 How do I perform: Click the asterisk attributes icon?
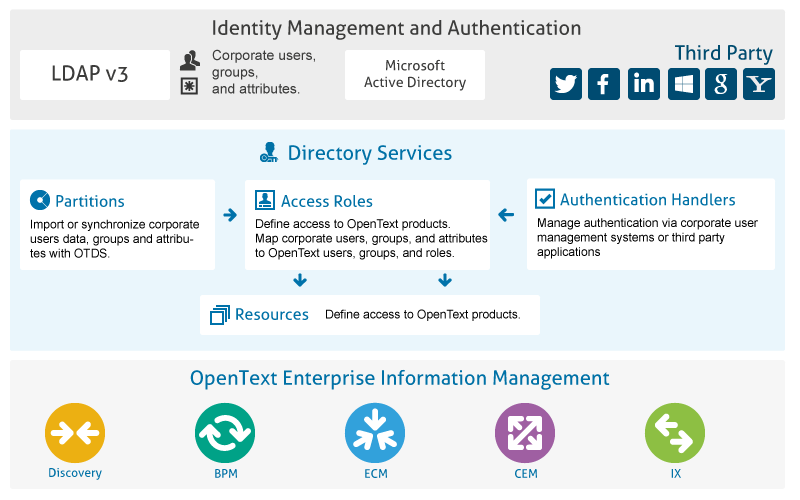[x=189, y=86]
